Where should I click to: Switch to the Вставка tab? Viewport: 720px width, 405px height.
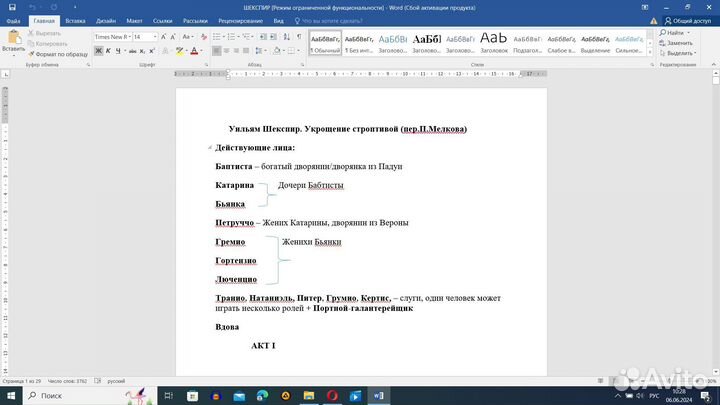[x=75, y=21]
